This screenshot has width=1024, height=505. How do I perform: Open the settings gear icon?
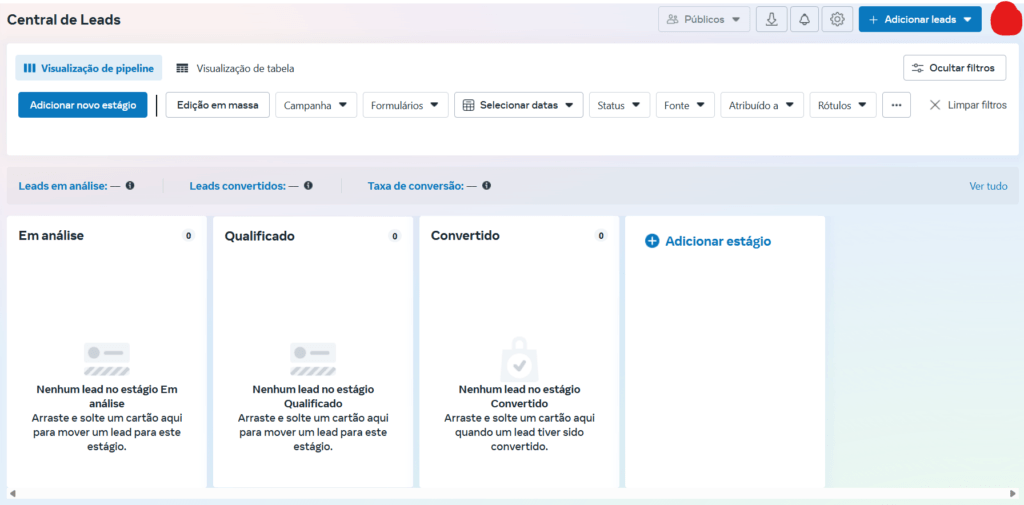tap(837, 20)
